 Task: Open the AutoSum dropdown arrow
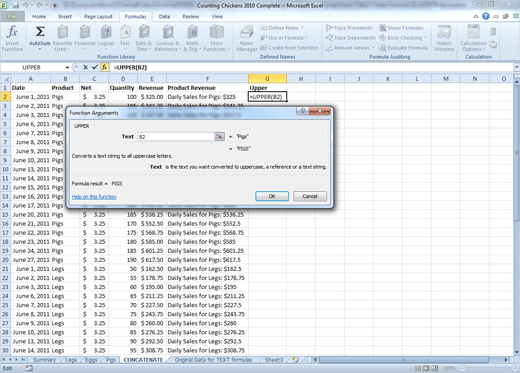[x=40, y=49]
